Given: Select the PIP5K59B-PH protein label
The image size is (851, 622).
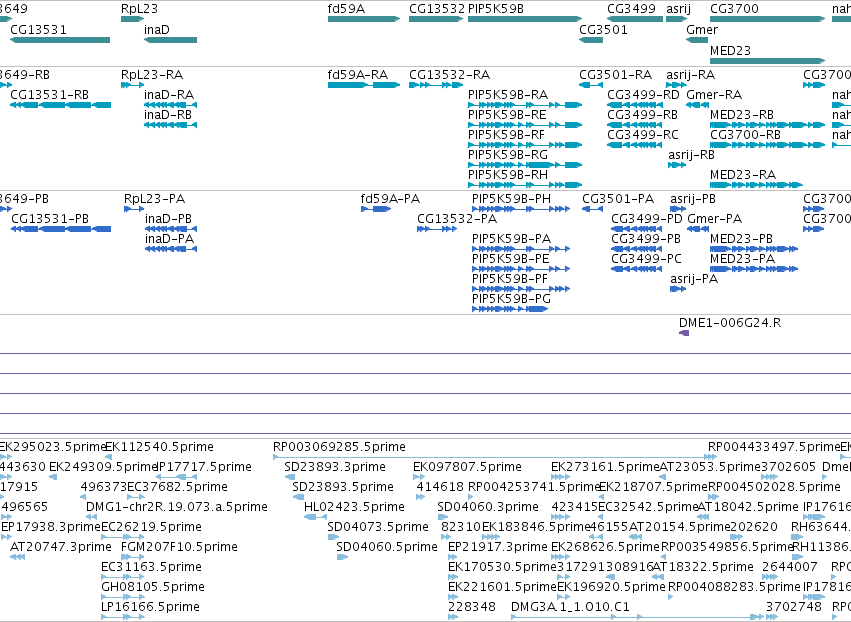Looking at the screenshot, I should (x=511, y=199).
